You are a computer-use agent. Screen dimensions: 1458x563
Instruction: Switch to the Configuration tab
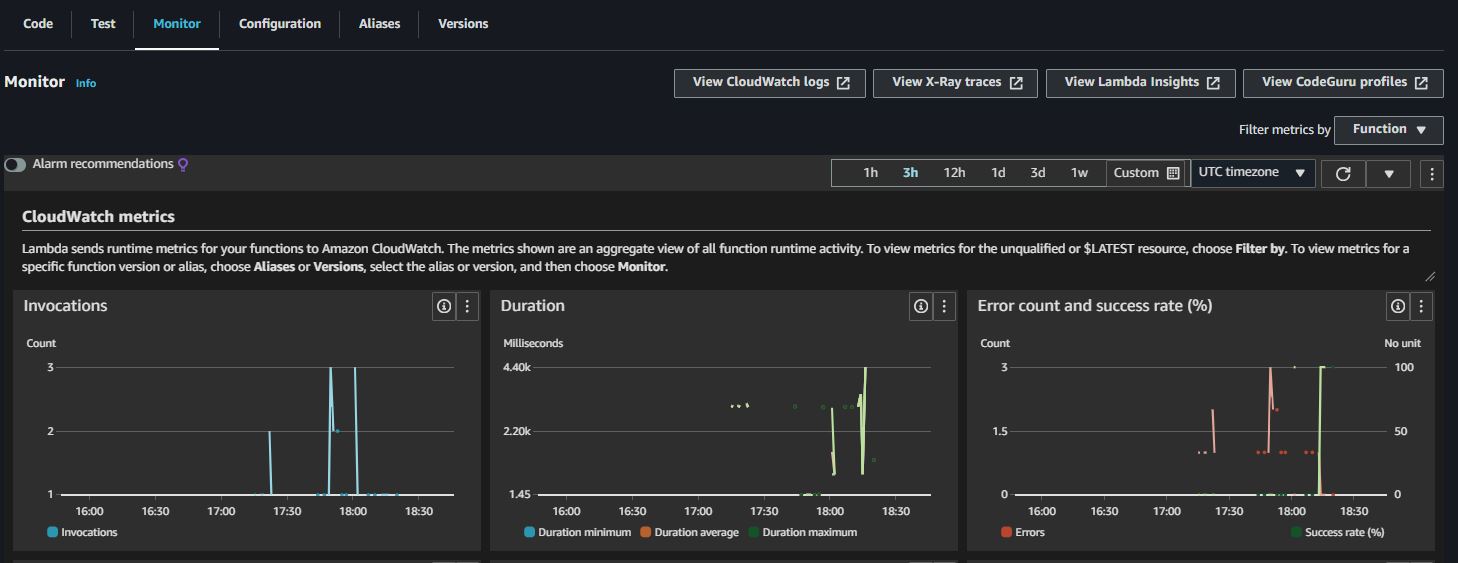[280, 23]
